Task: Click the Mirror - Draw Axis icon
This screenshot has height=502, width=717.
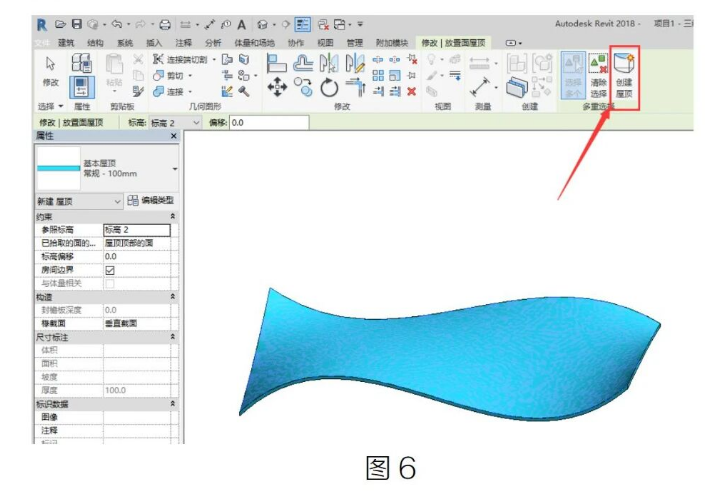Action: [355, 63]
